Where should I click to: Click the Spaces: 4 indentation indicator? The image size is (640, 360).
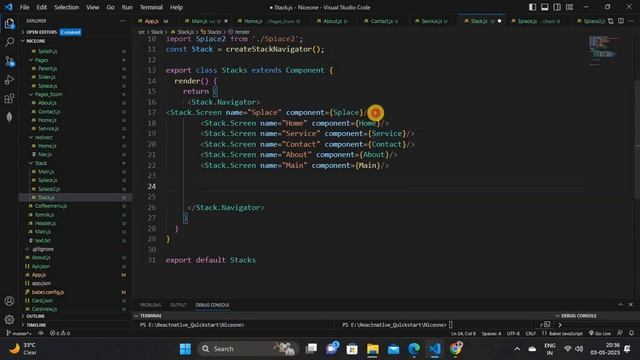click(491, 333)
